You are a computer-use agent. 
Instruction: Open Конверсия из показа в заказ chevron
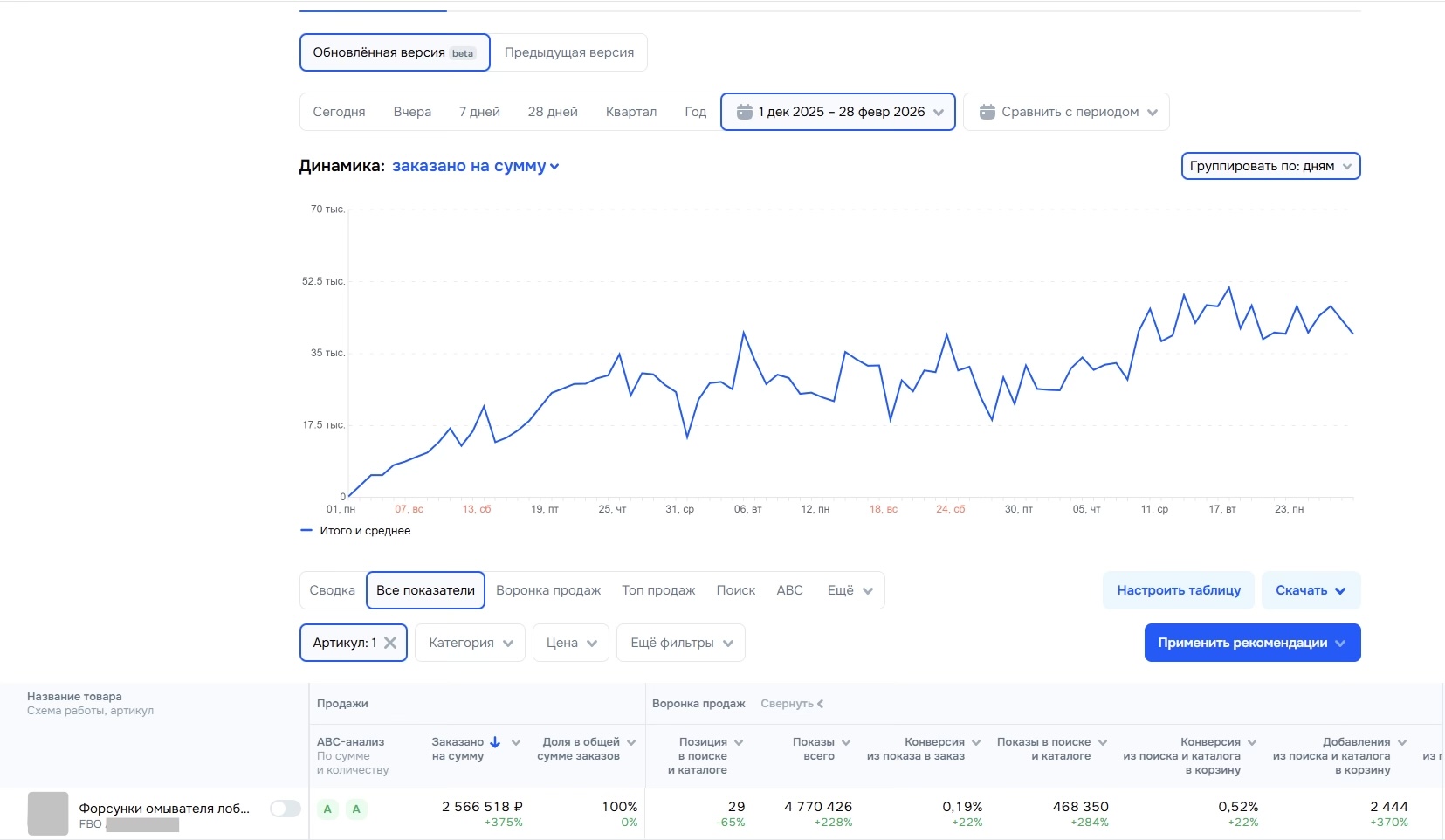tap(976, 742)
